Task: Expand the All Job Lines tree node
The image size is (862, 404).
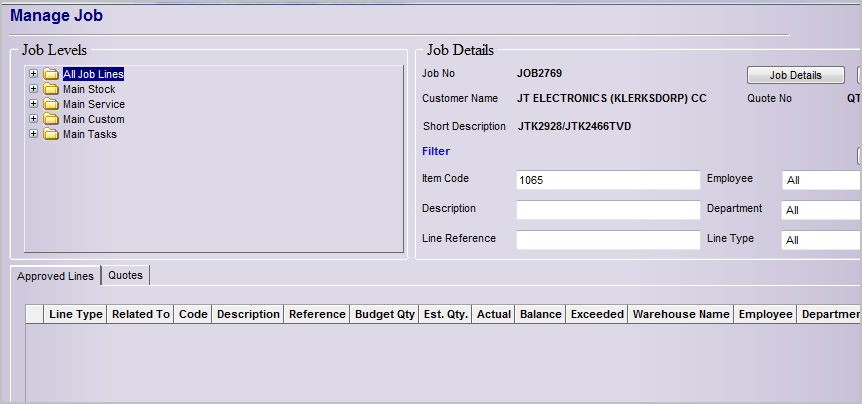Action: click(x=34, y=74)
